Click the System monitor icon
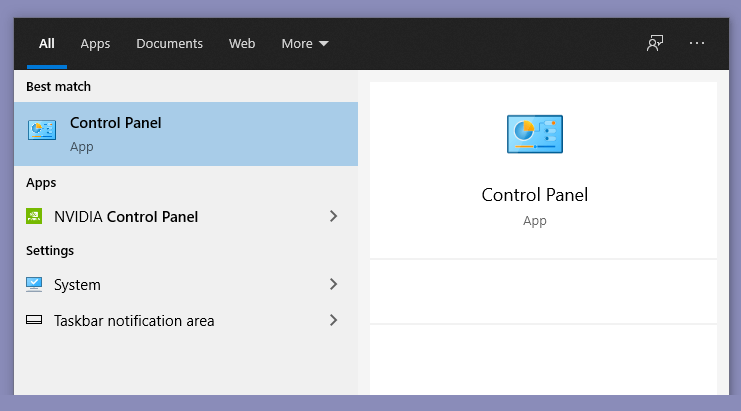The image size is (741, 411). pyautogui.click(x=34, y=284)
